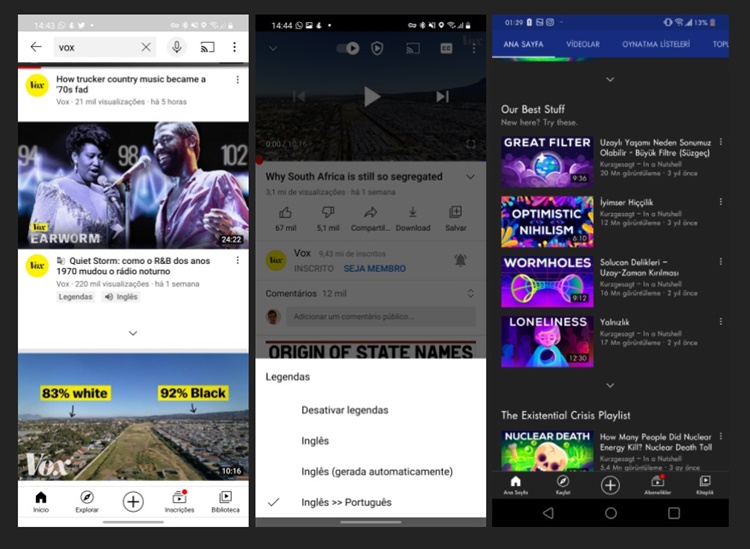
Task: Open the WORMHOLES video thumbnail
Action: [547, 281]
